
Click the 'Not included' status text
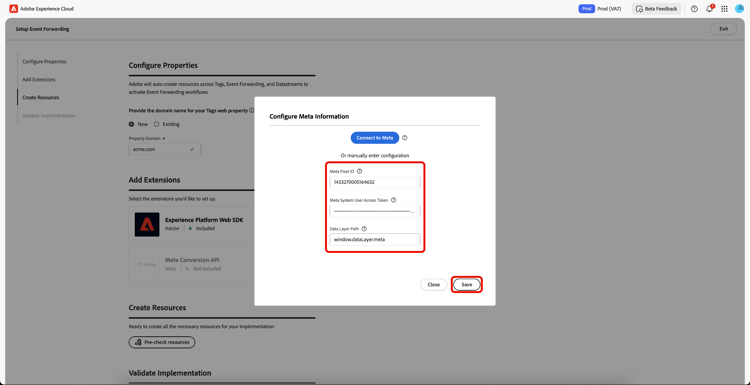(207, 269)
